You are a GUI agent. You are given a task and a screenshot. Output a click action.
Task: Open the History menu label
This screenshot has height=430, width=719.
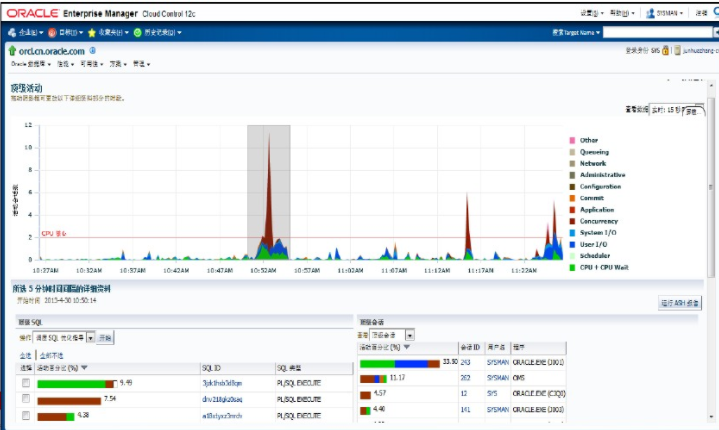[163, 33]
